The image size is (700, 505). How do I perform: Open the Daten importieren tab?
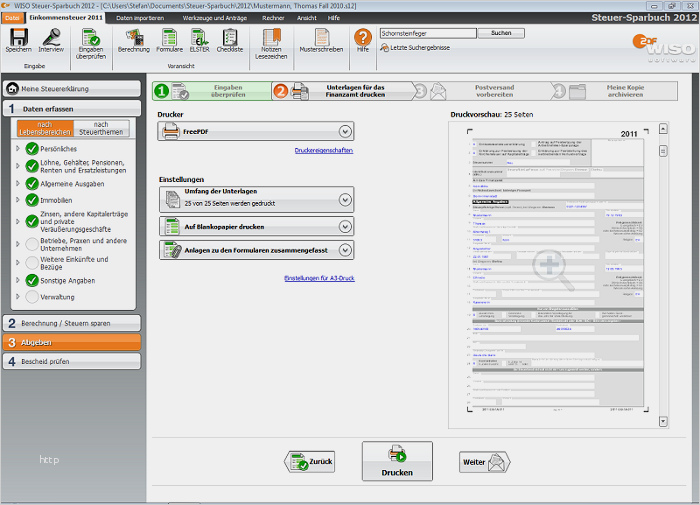(x=139, y=18)
